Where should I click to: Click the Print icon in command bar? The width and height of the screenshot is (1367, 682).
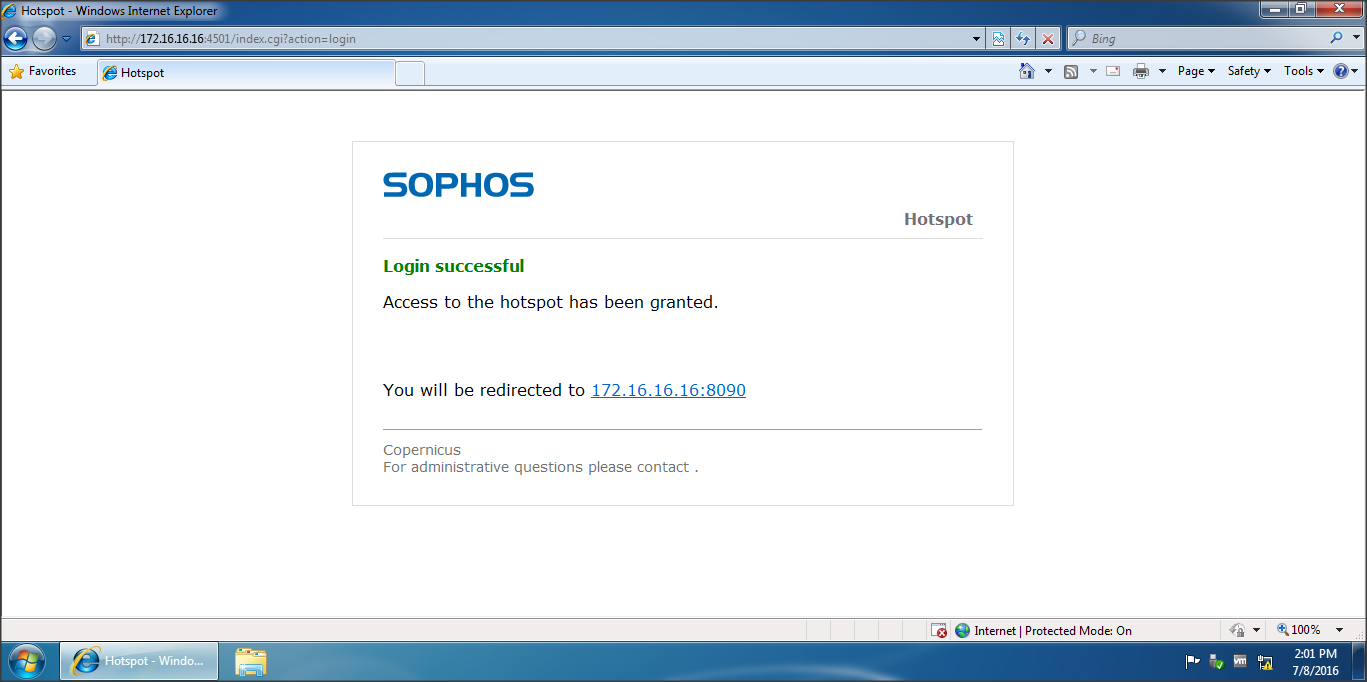click(x=1140, y=71)
